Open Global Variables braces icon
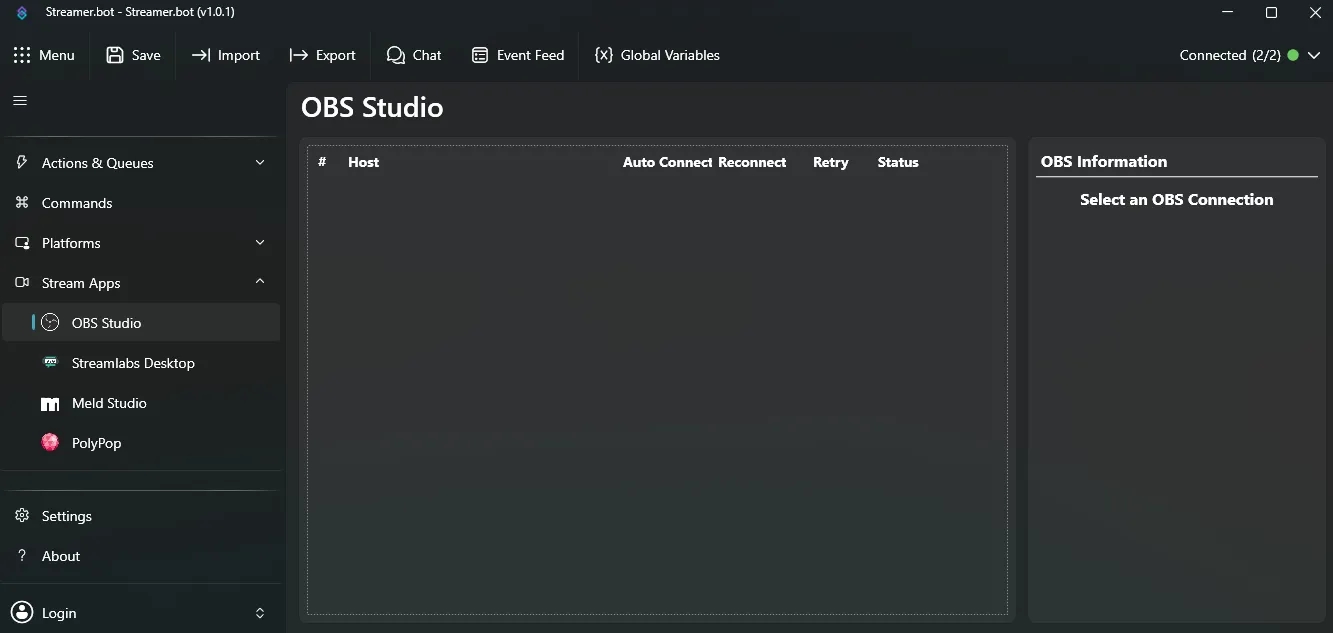Screen dimensions: 1333x633 coord(603,55)
